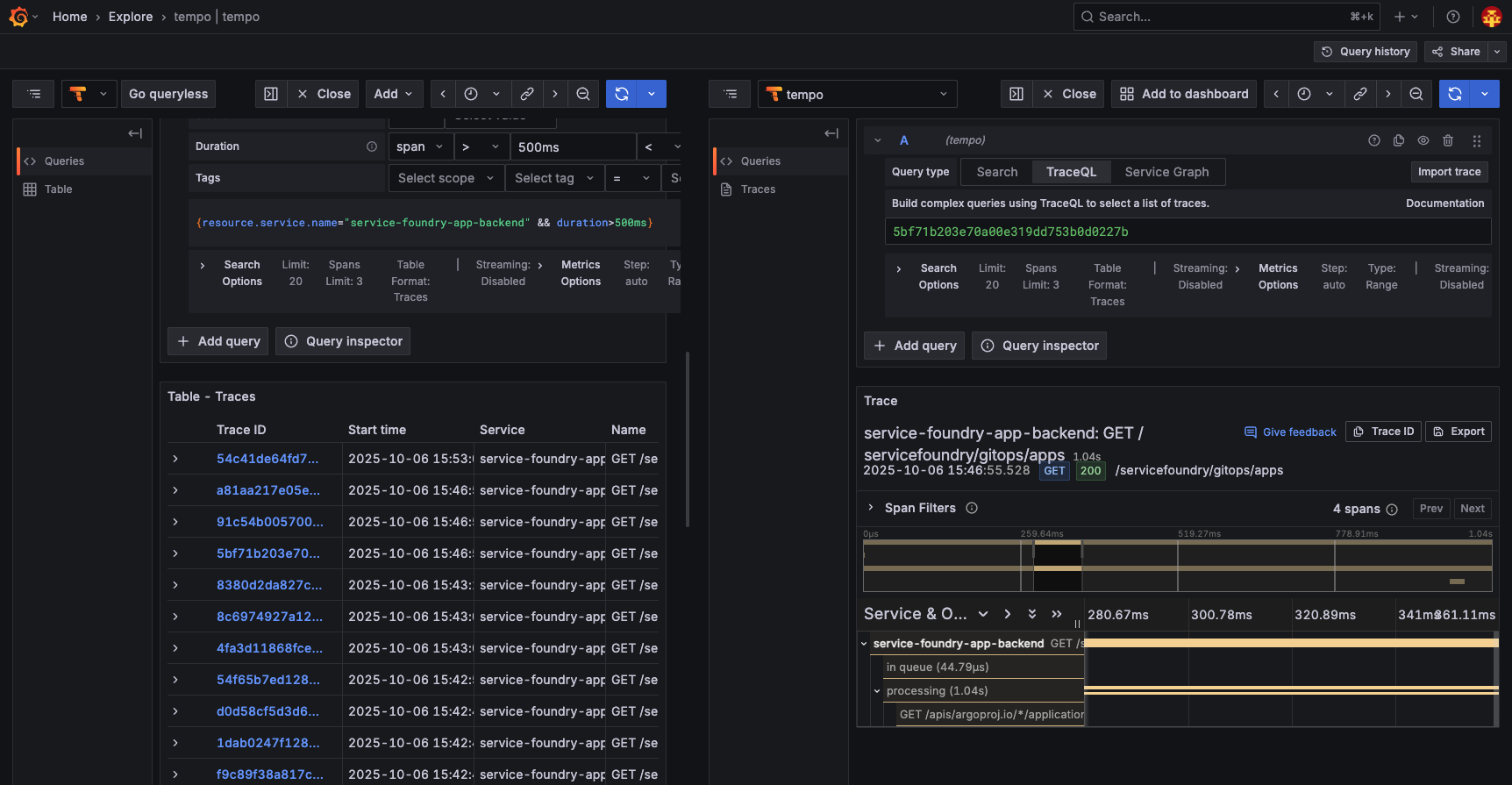Open Table section in left pane sidebar
Screen dimensions: 1512x785
pyautogui.click(x=84, y=189)
